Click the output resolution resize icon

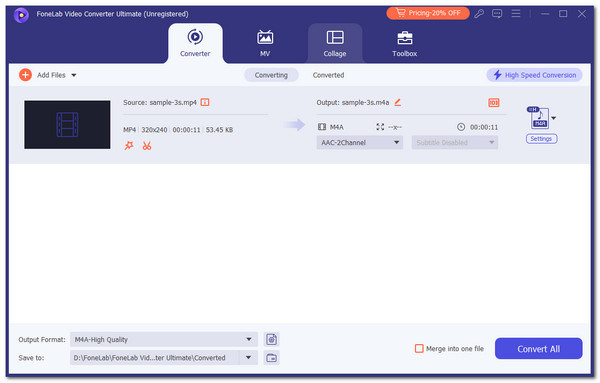pos(380,127)
